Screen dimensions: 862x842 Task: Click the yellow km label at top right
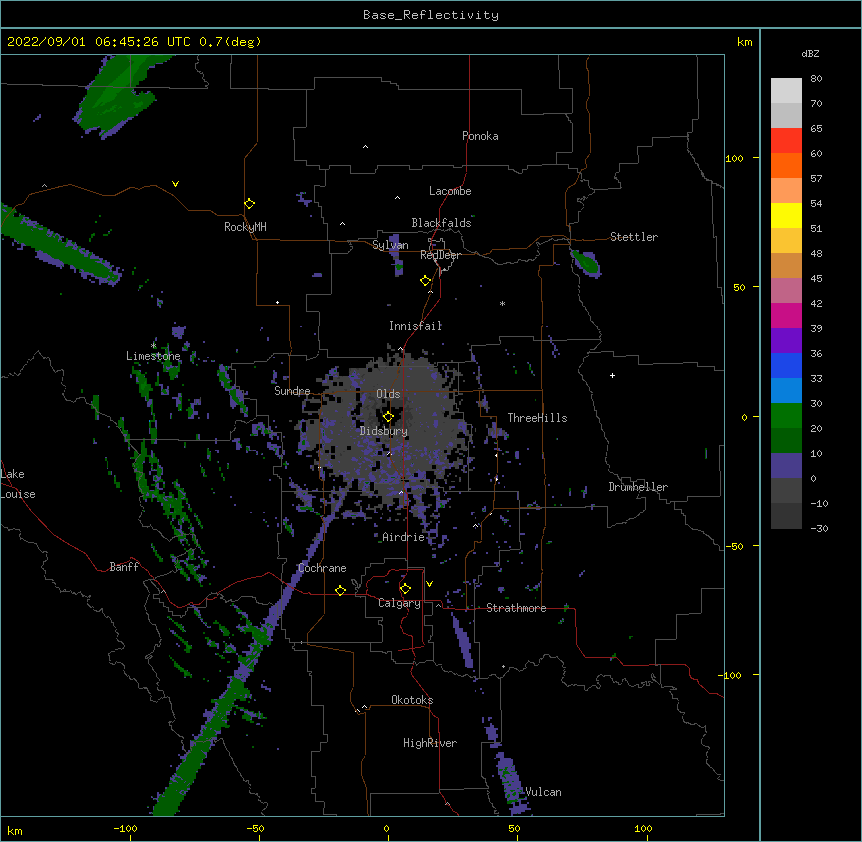coord(744,42)
